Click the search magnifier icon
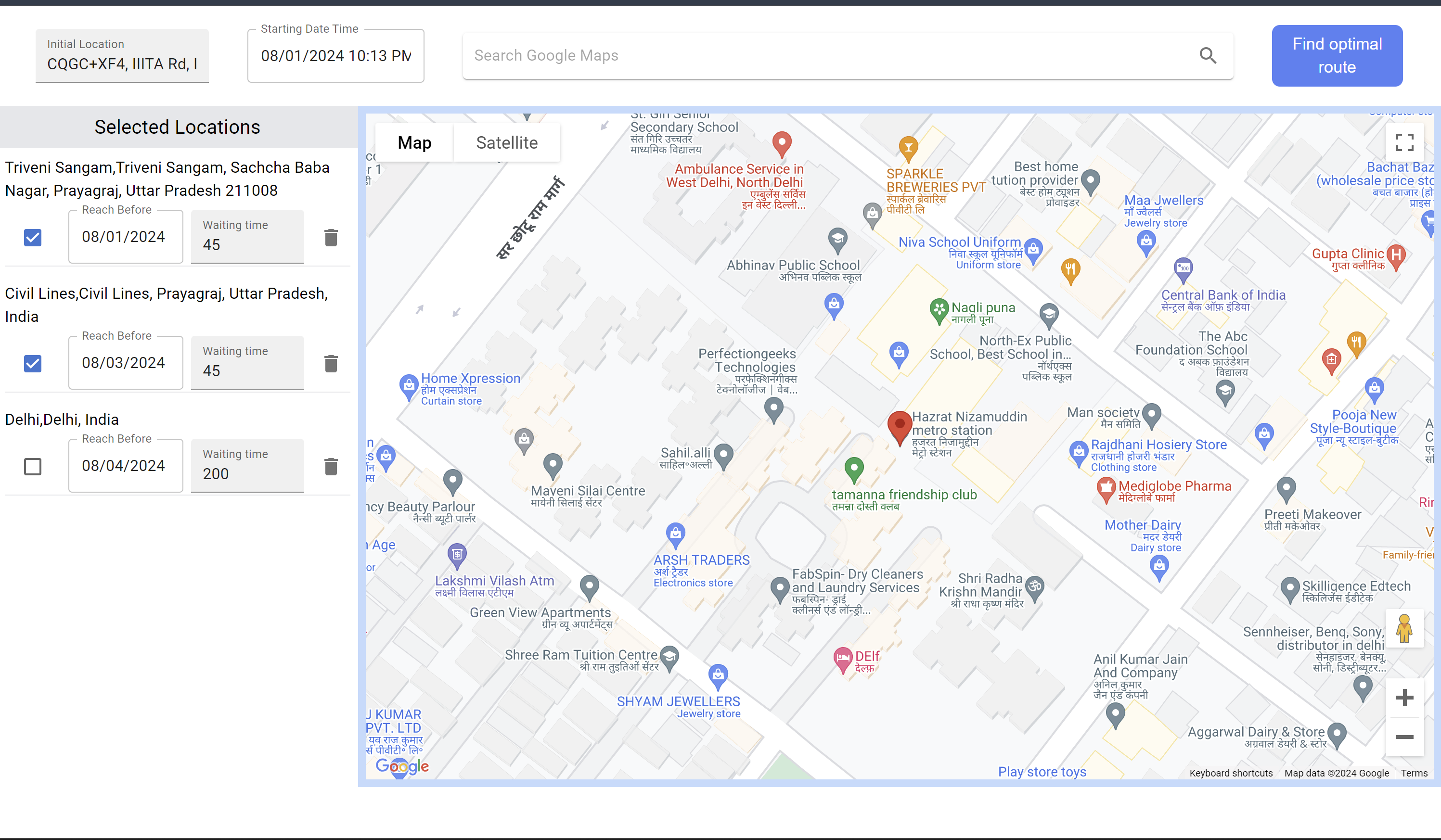The height and width of the screenshot is (840, 1441). 1207,55
